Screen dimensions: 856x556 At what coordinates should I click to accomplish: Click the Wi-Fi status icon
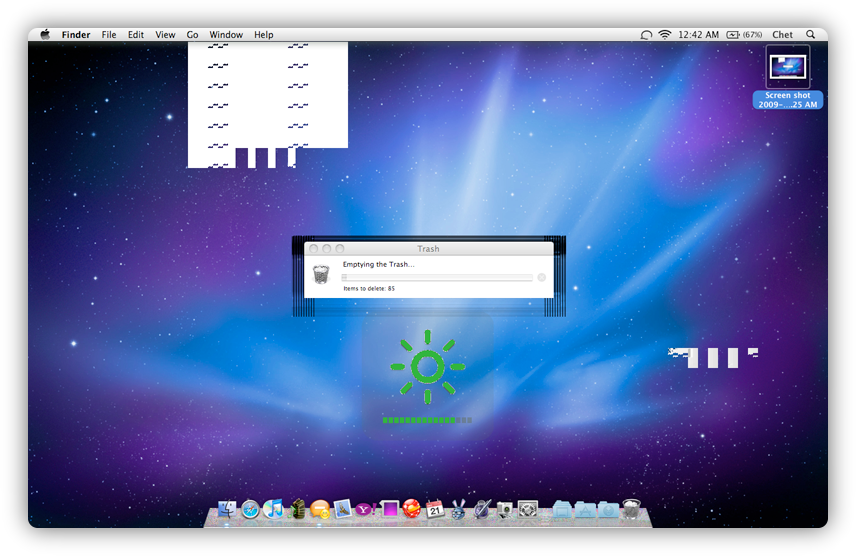(664, 34)
